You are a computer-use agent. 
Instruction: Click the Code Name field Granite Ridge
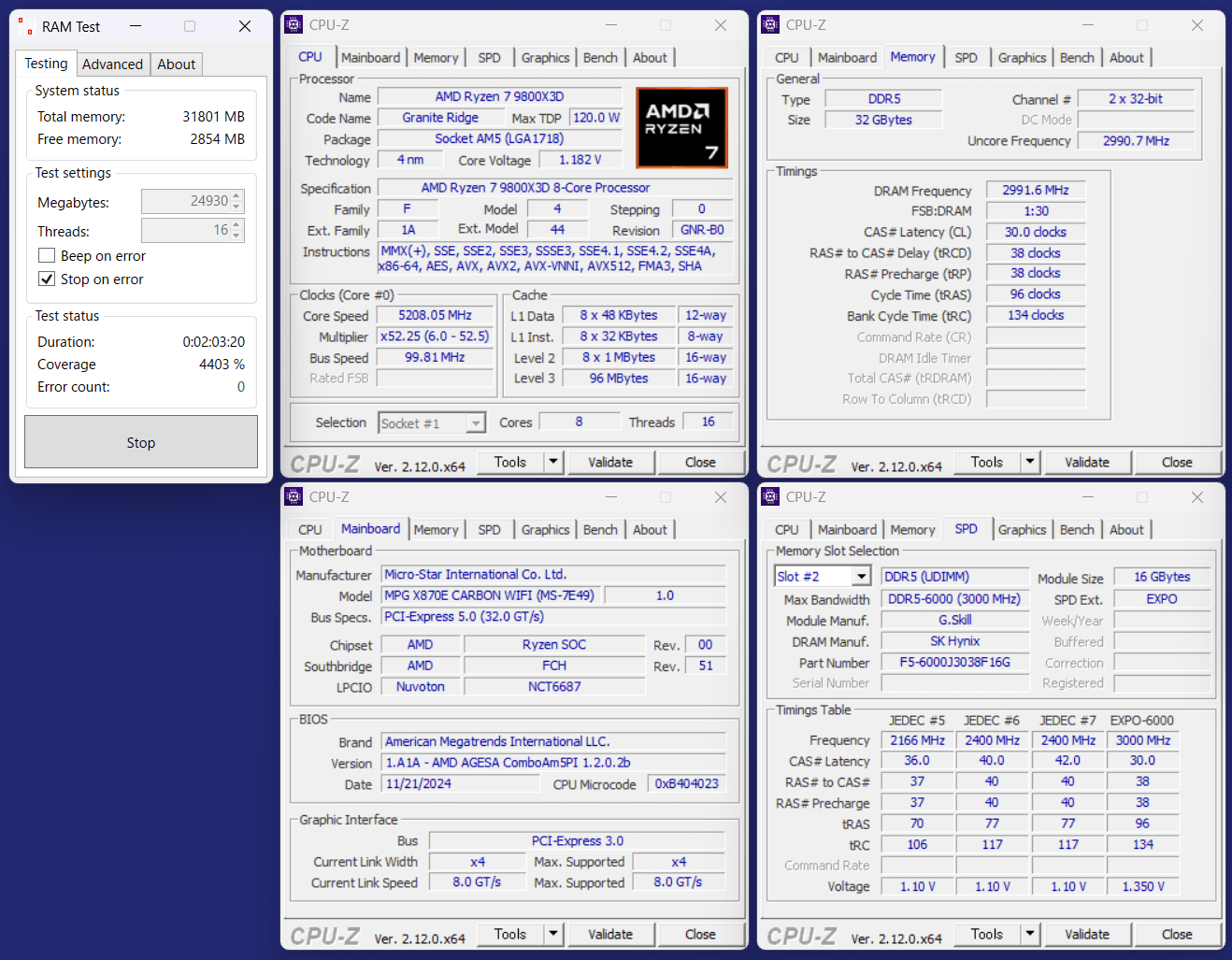(440, 118)
